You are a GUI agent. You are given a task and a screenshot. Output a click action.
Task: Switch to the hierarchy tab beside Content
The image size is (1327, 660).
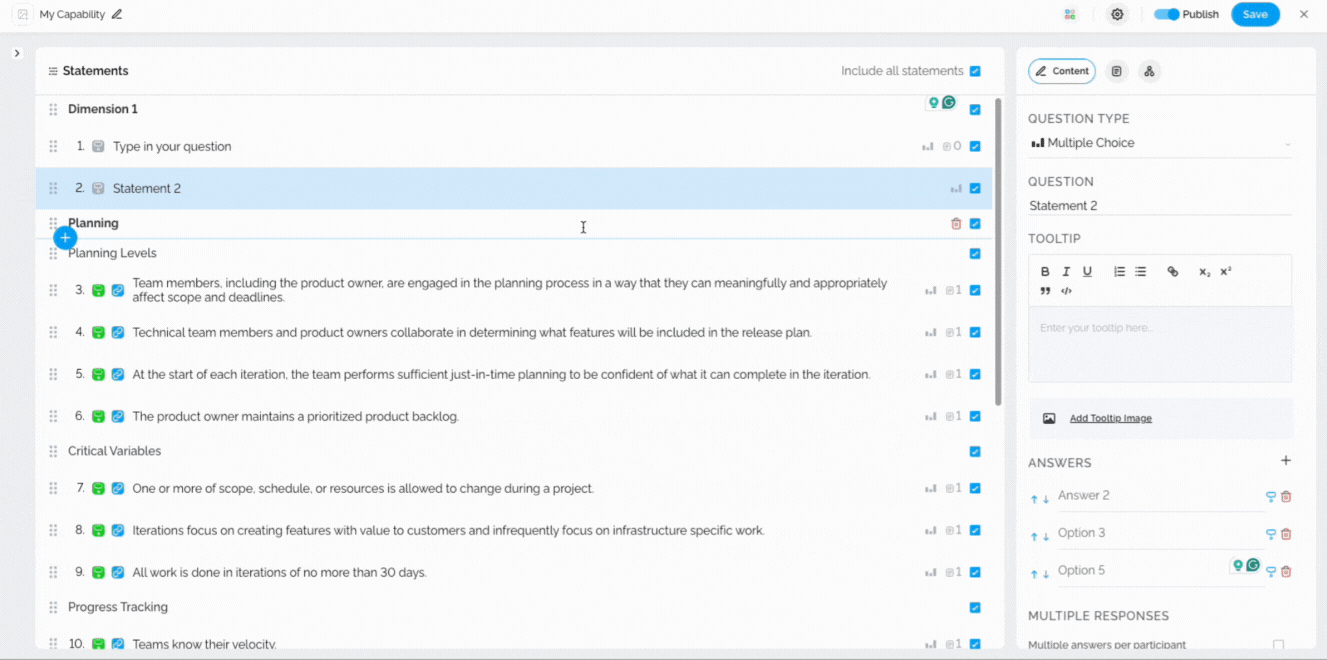[1149, 72]
